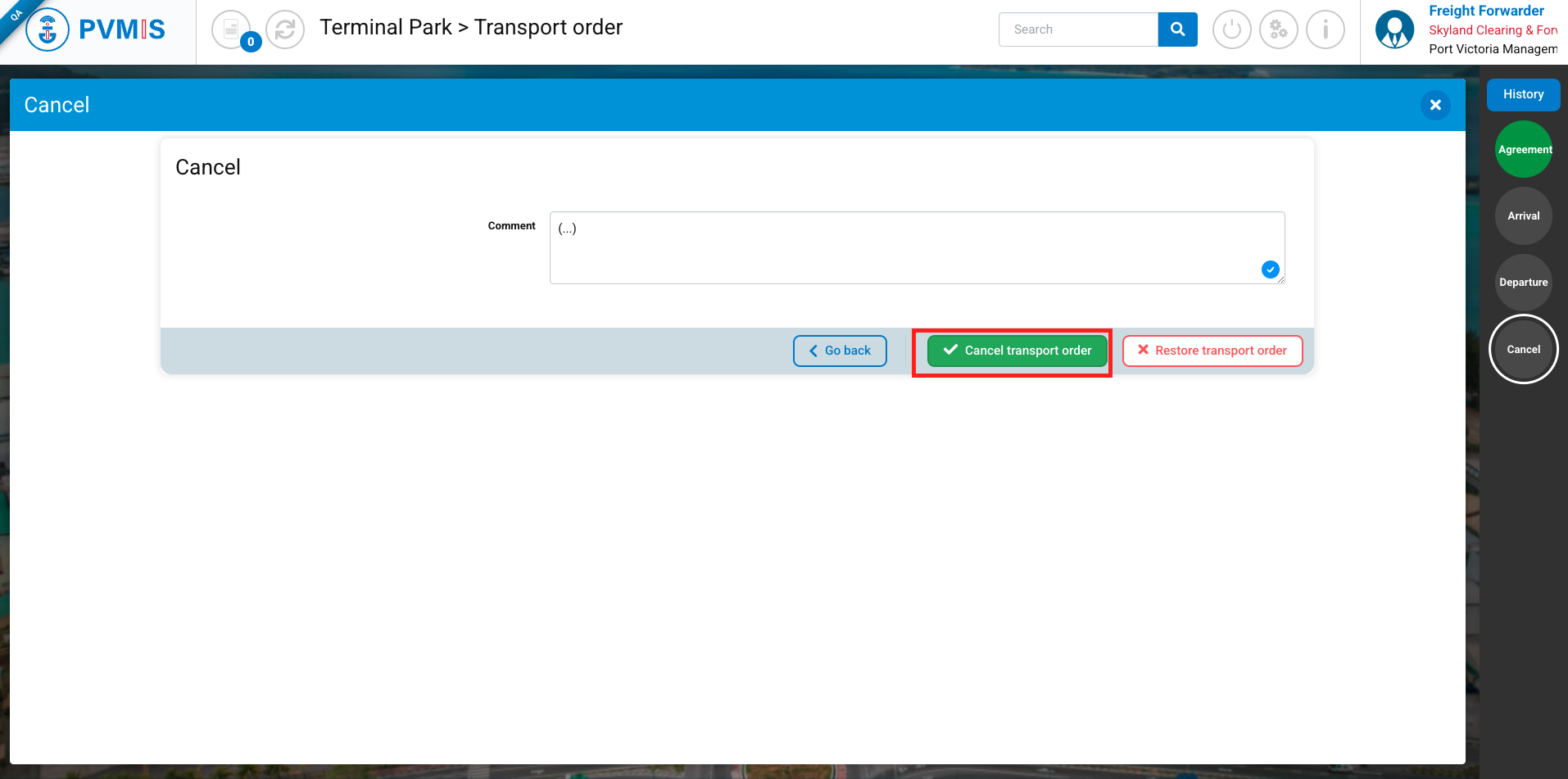Click the user avatar icon
The width and height of the screenshot is (1568, 779).
(x=1394, y=30)
